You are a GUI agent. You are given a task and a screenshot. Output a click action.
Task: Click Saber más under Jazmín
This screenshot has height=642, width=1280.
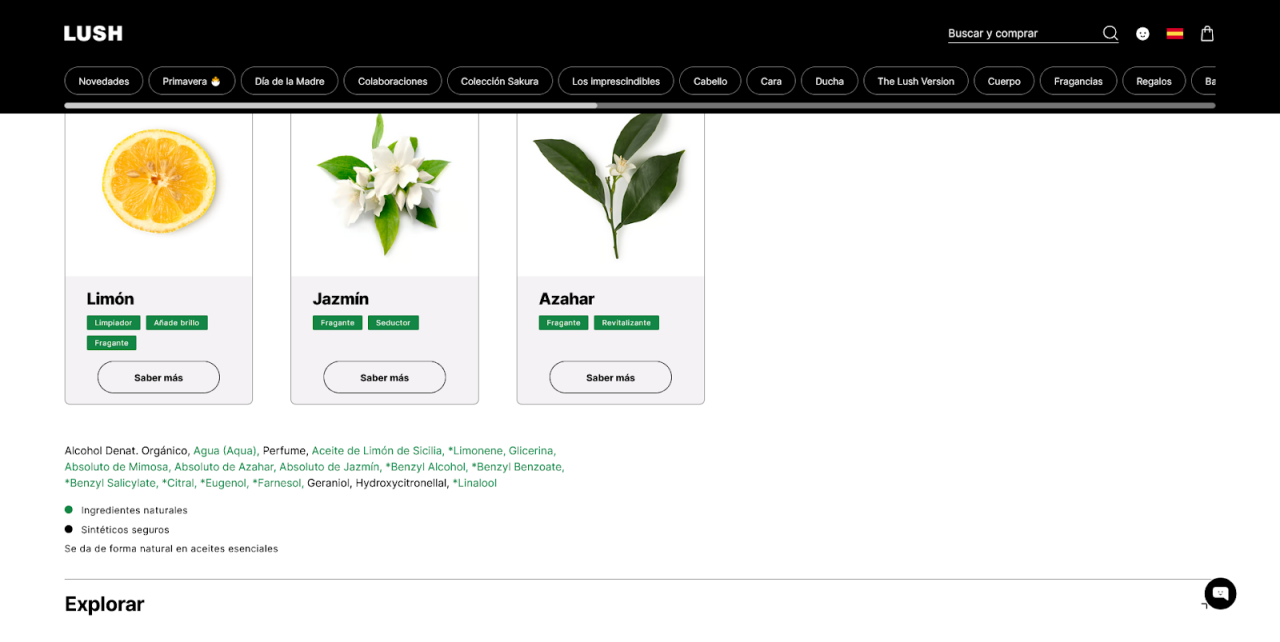point(384,377)
